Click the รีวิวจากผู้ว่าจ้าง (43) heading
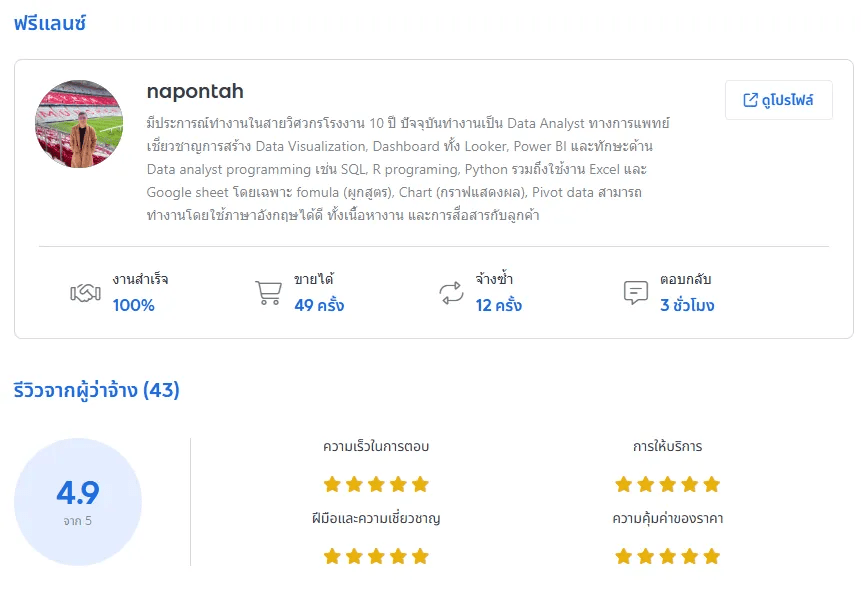Image resolution: width=861 pixels, height=596 pixels. point(97,390)
